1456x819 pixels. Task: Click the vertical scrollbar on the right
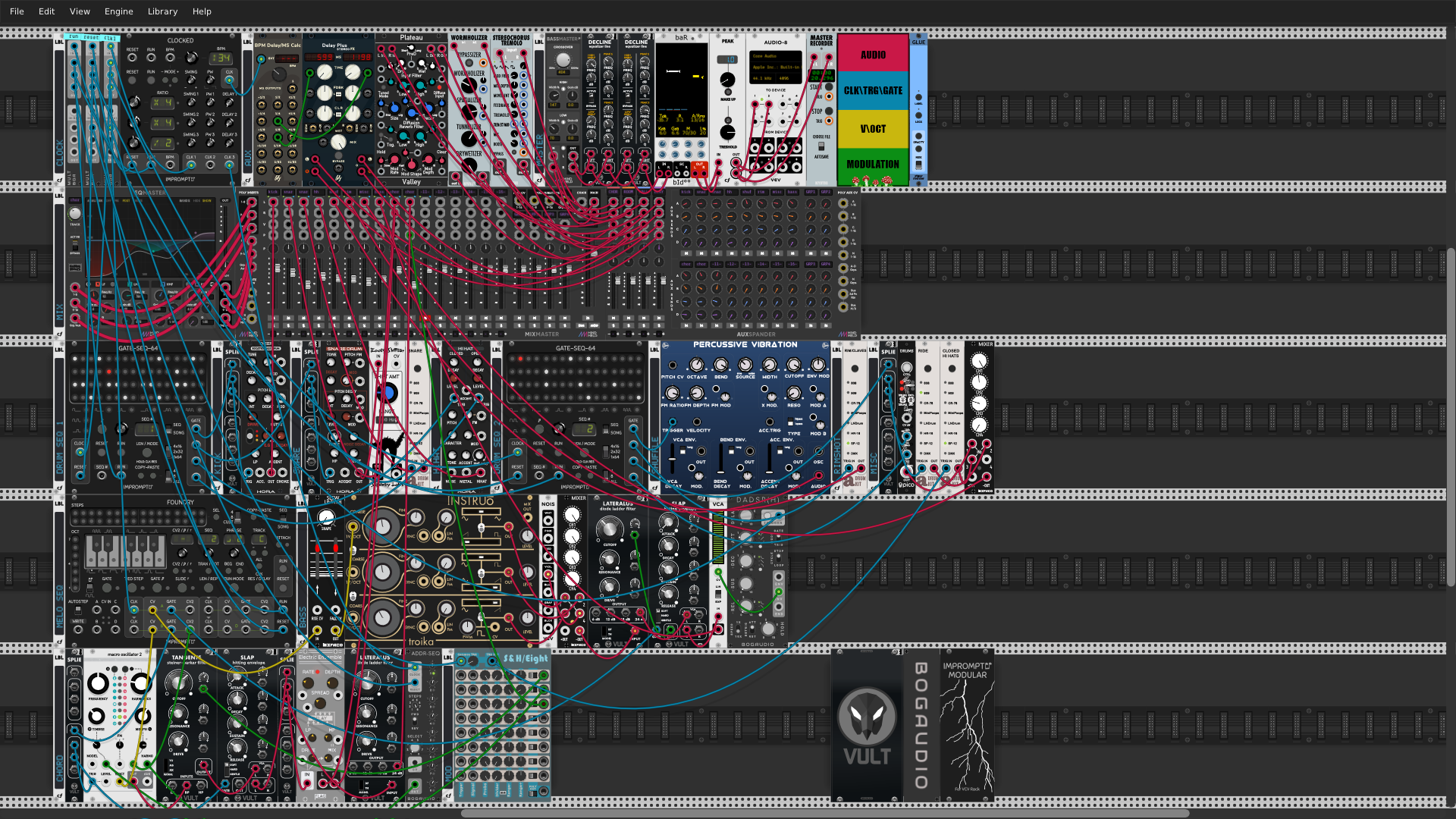tap(1451, 417)
